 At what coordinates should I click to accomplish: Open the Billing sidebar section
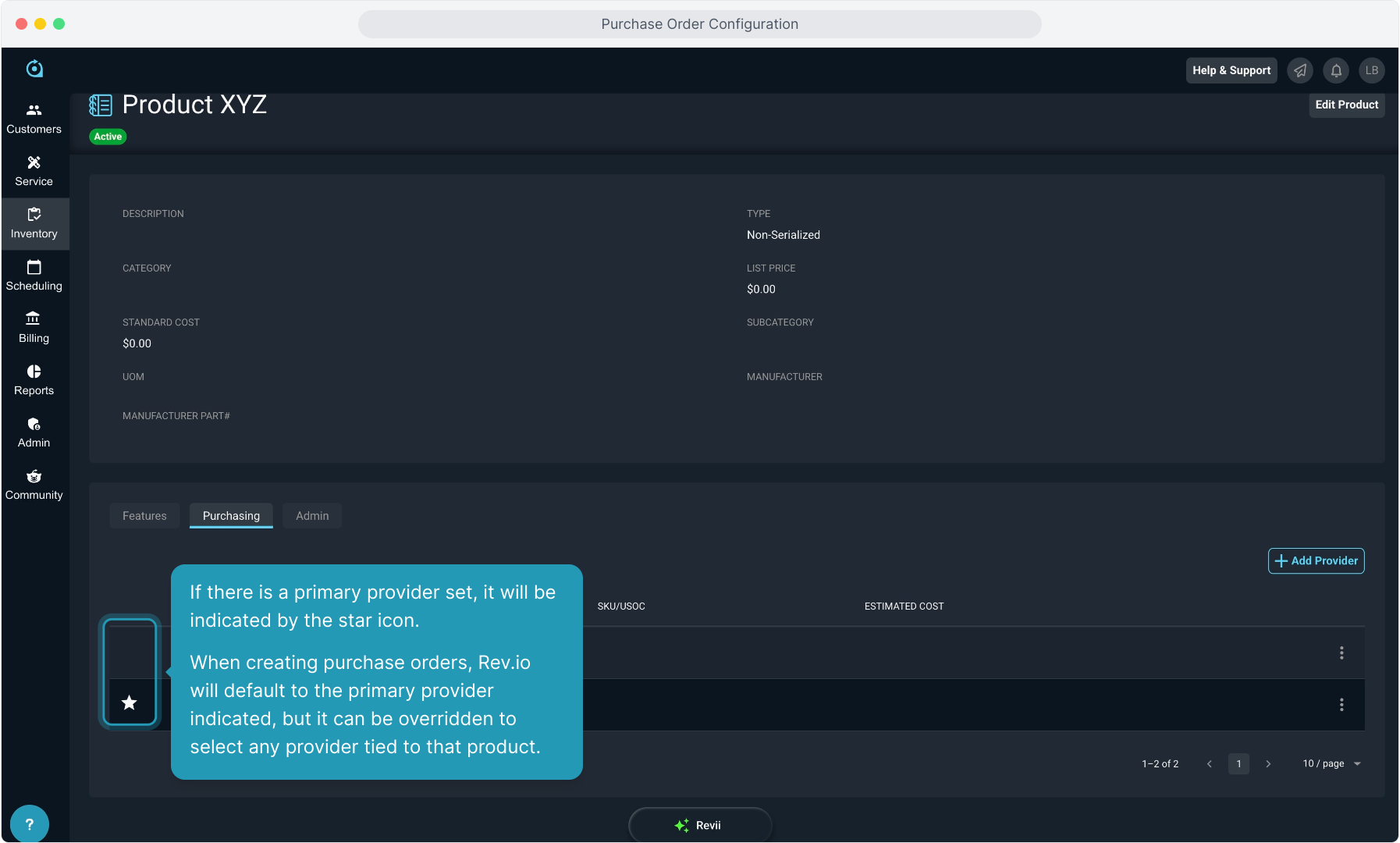pos(34,328)
